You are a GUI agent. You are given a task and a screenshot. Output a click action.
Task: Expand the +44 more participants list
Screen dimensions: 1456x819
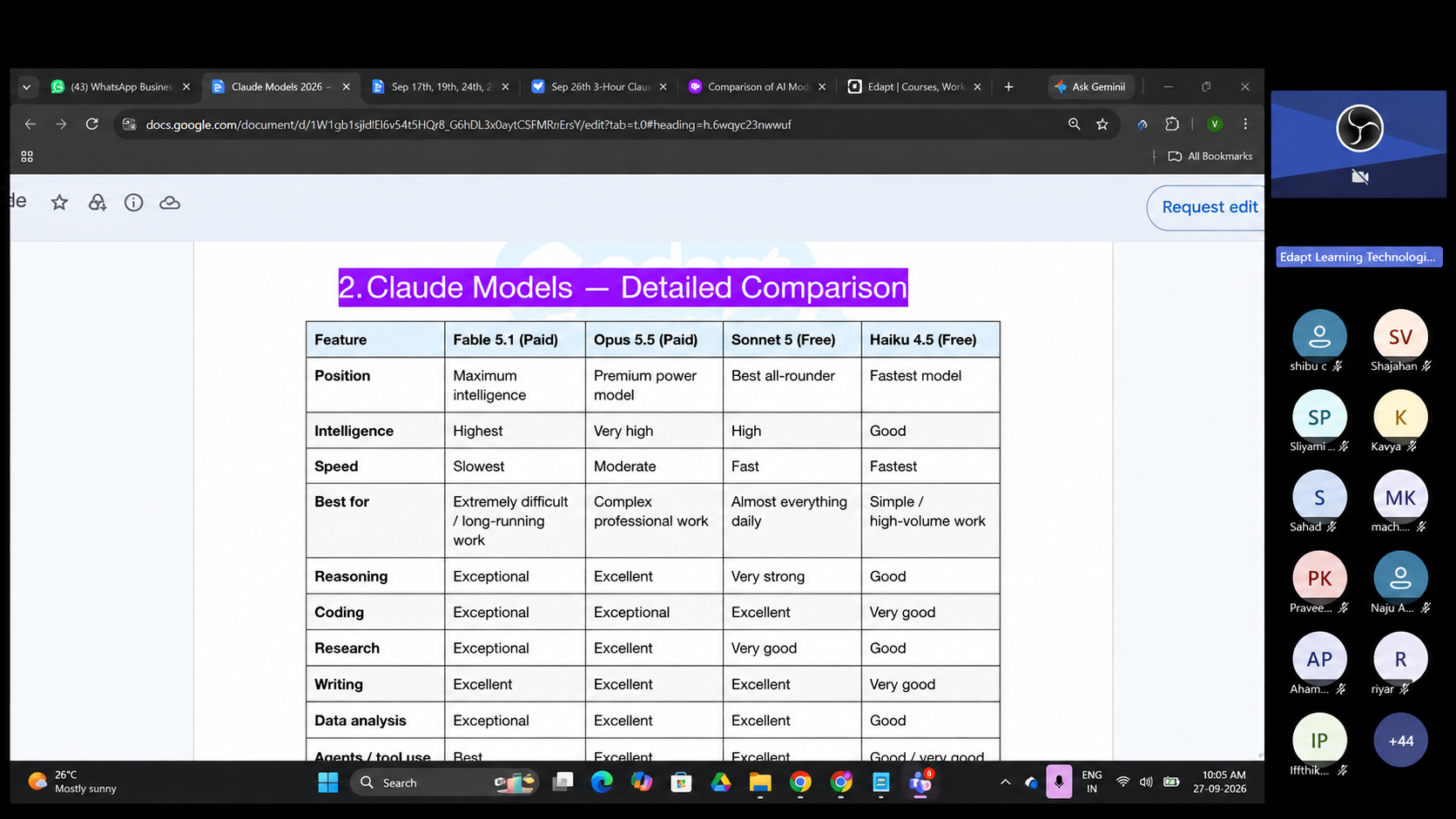[x=1400, y=741]
